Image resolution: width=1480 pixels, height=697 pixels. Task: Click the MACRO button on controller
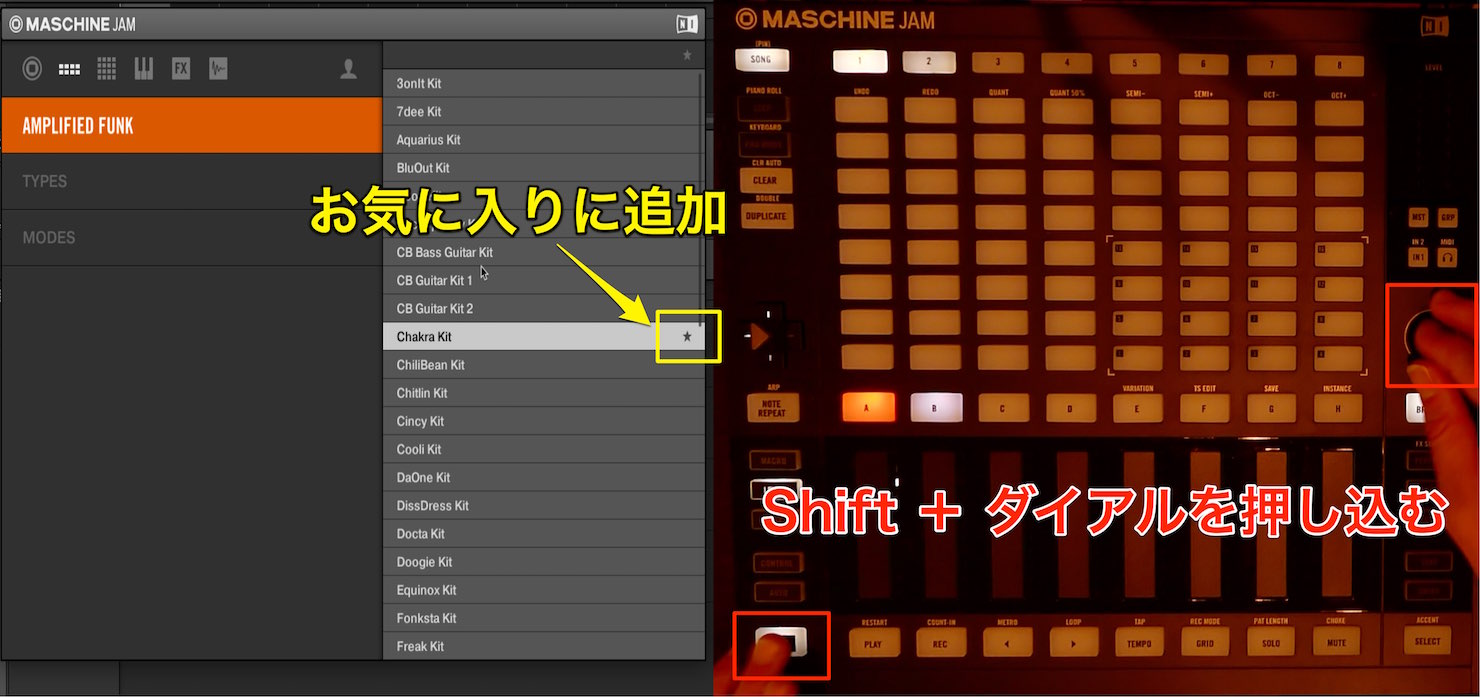(774, 461)
